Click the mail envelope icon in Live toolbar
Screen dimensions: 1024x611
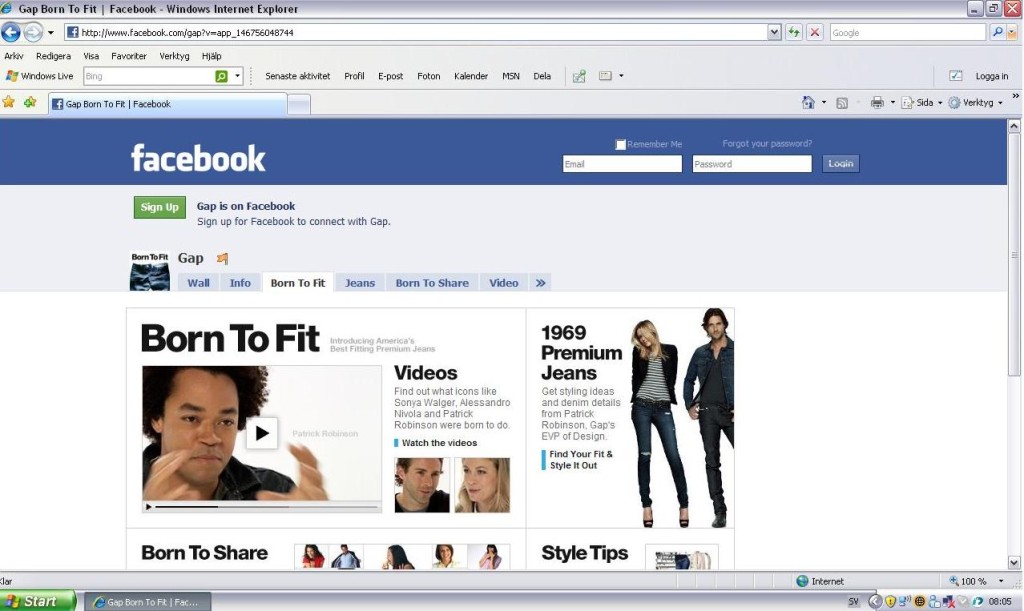[605, 76]
